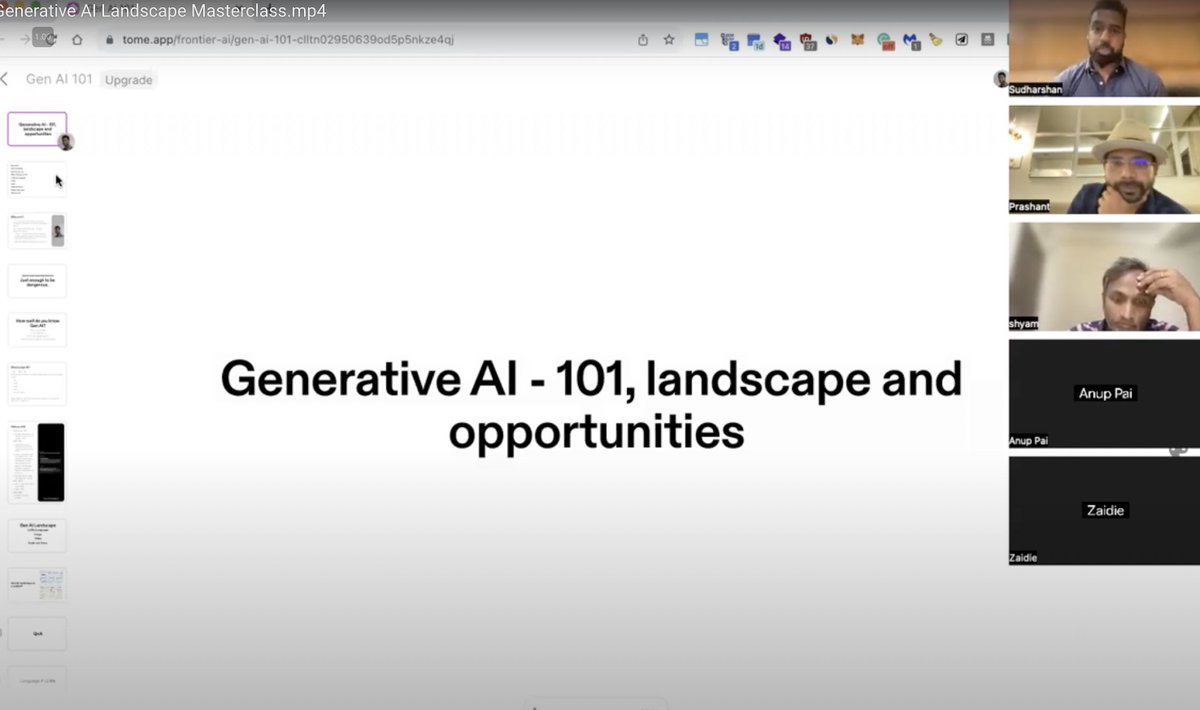
Task: Click Prashant's video tile
Action: click(x=1104, y=159)
